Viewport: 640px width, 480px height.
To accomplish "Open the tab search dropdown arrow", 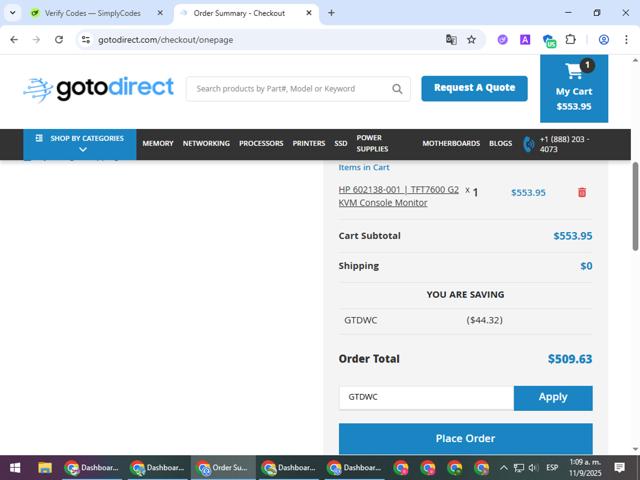I will click(13, 13).
